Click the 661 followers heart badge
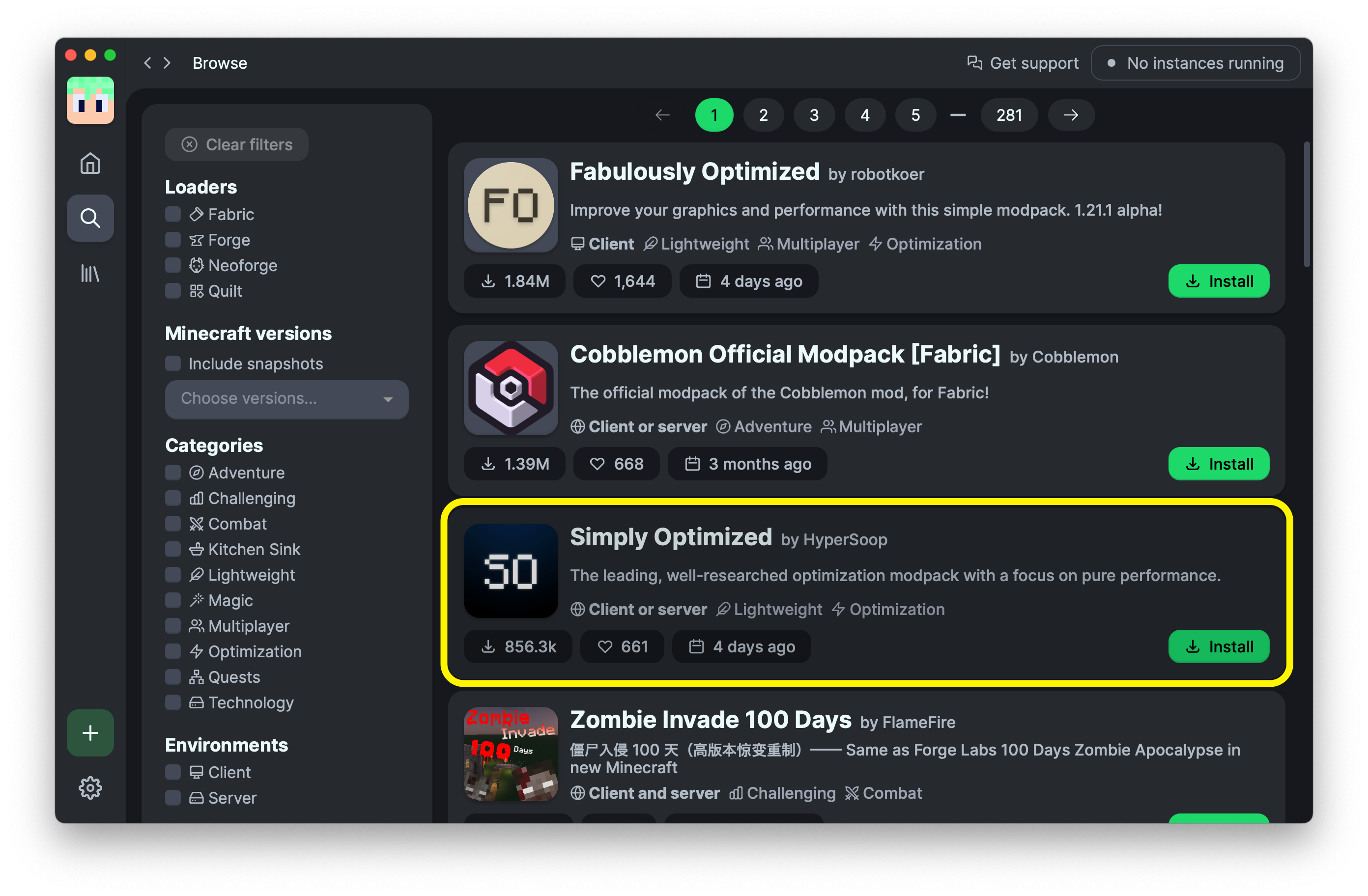 click(623, 646)
